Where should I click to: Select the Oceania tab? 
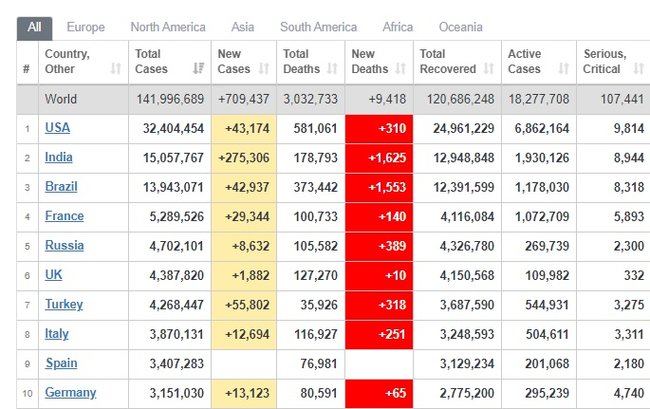(x=460, y=27)
